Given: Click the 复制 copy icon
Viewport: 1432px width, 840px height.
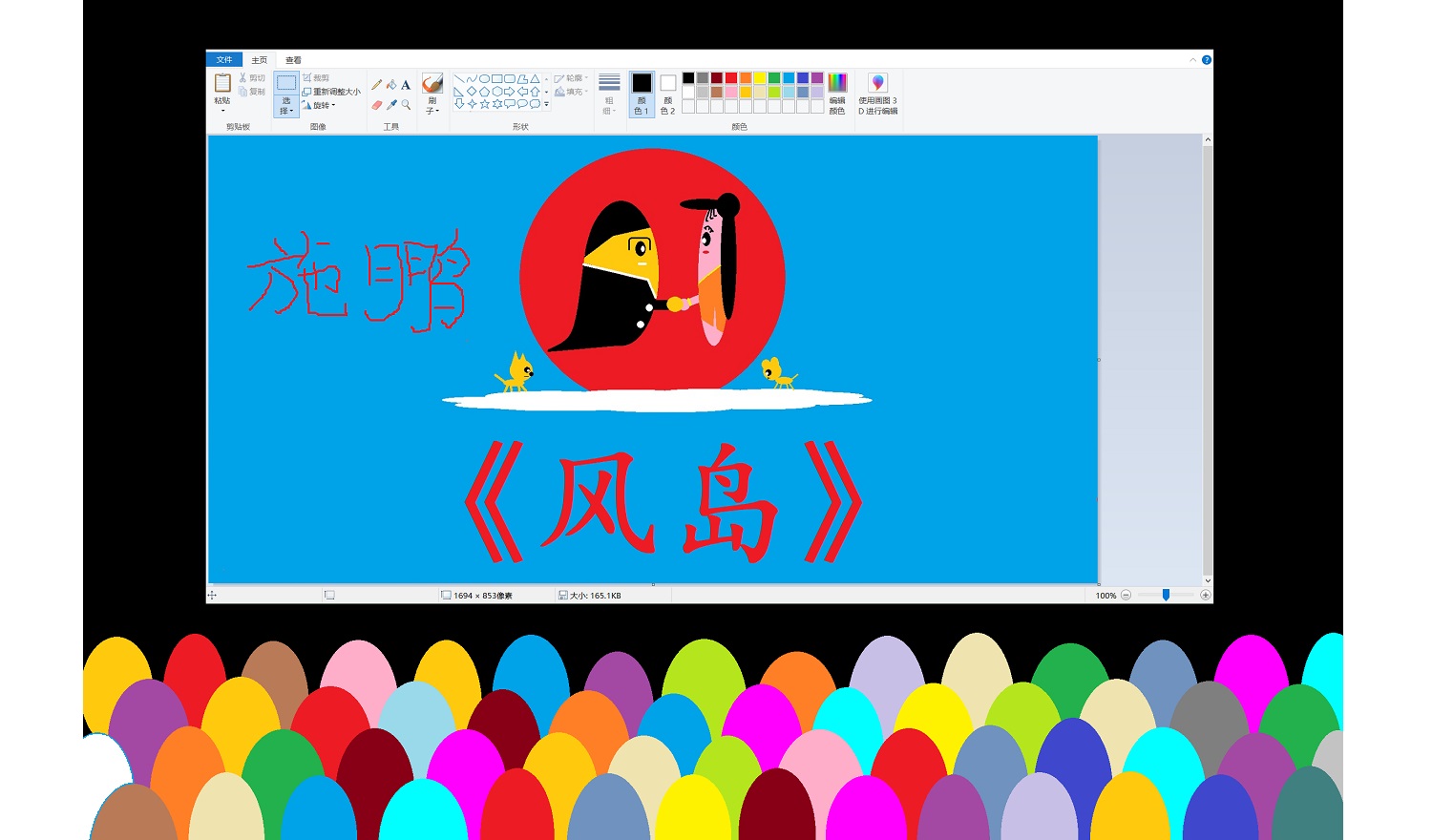Looking at the screenshot, I should pos(242,92).
